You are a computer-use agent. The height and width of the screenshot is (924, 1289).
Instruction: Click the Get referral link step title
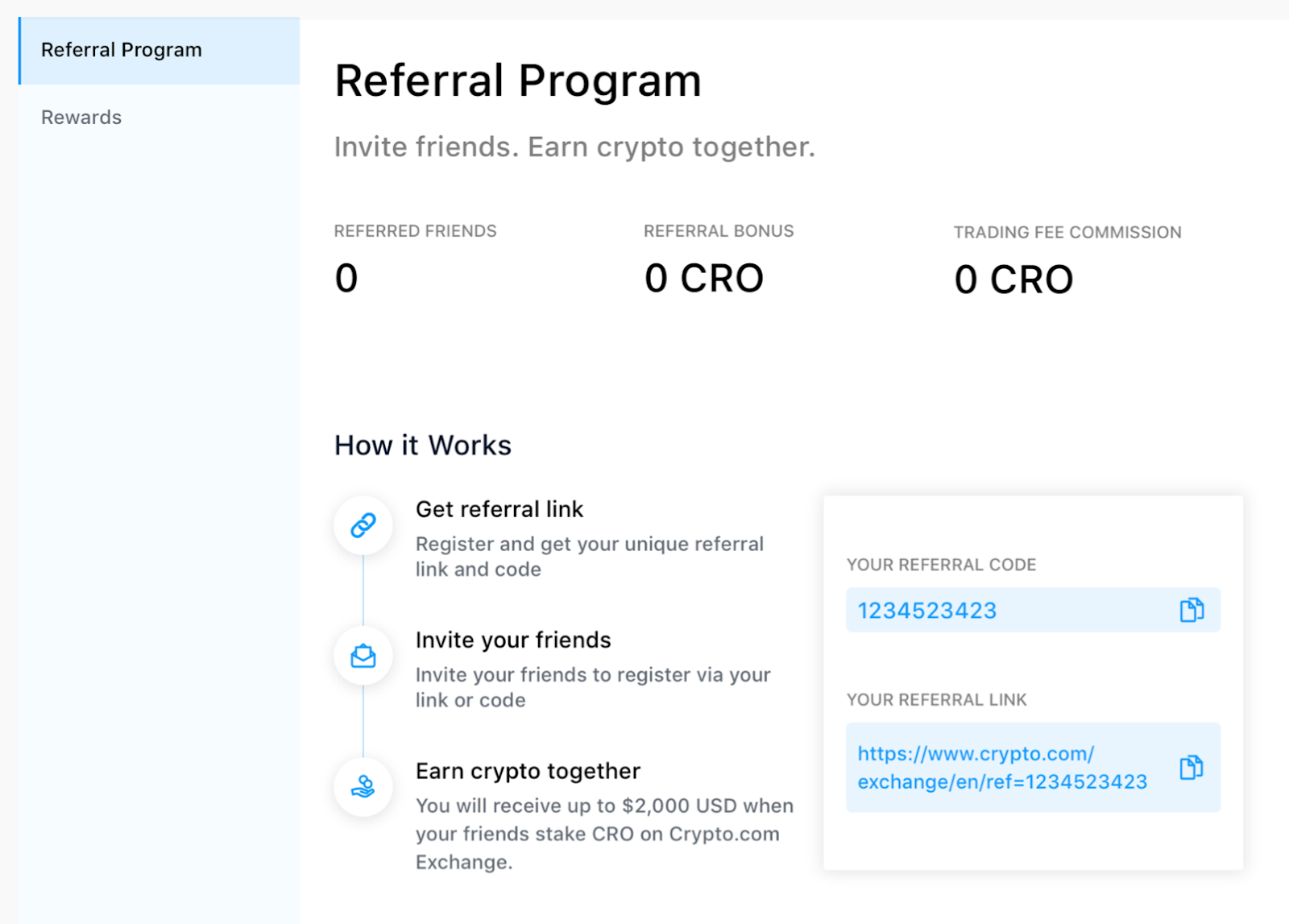[x=499, y=509]
